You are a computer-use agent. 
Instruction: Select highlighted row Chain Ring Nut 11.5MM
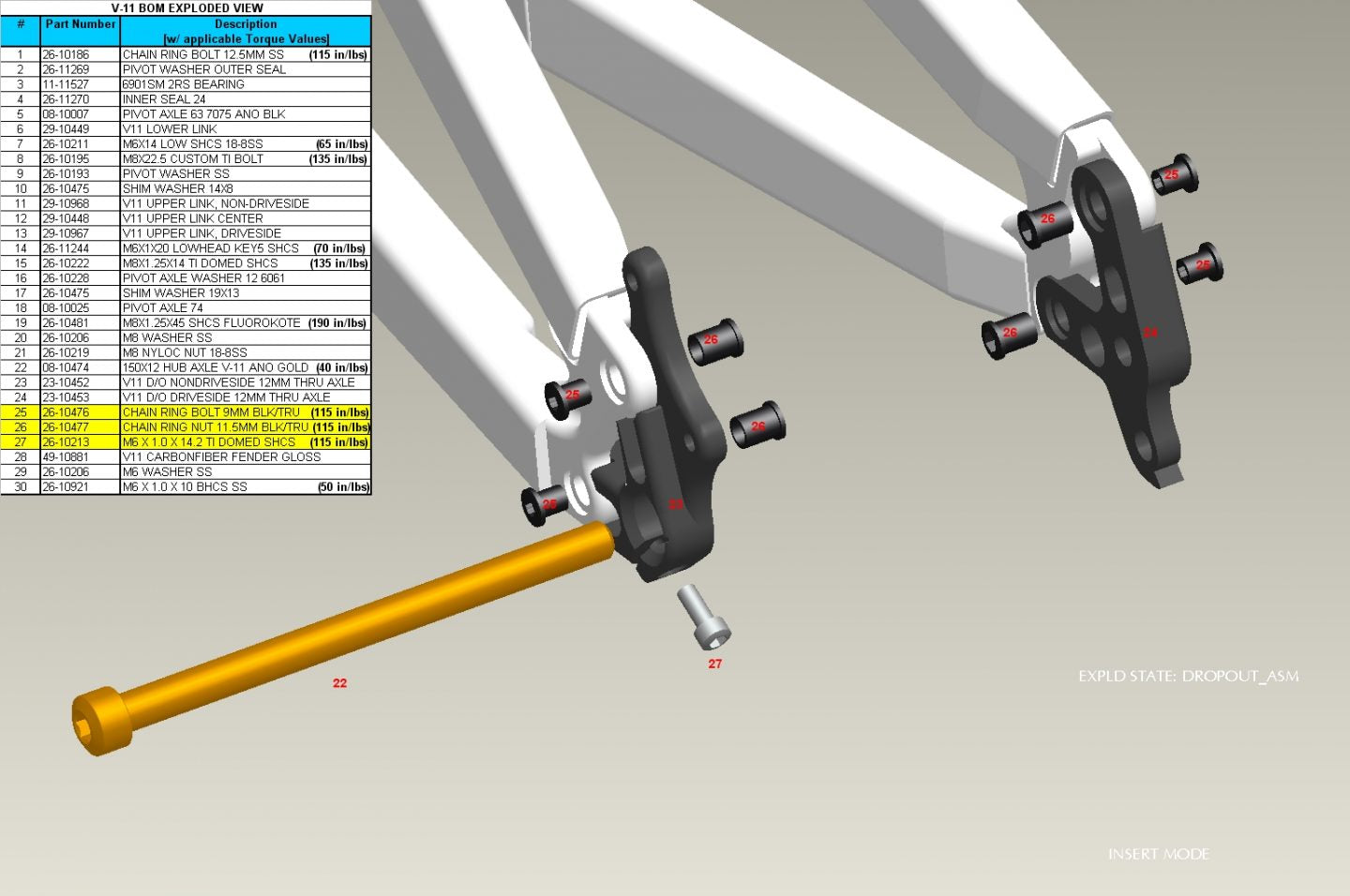click(215, 427)
